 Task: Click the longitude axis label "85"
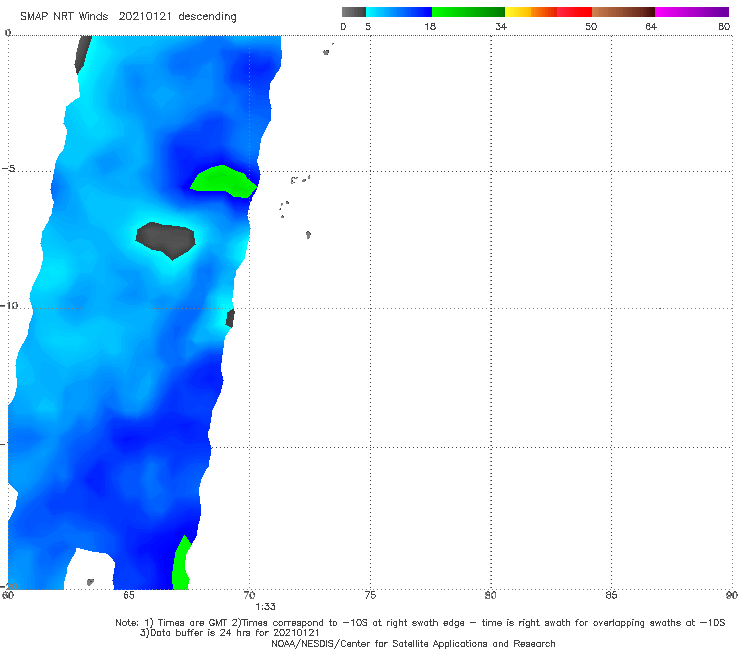pyautogui.click(x=611, y=595)
